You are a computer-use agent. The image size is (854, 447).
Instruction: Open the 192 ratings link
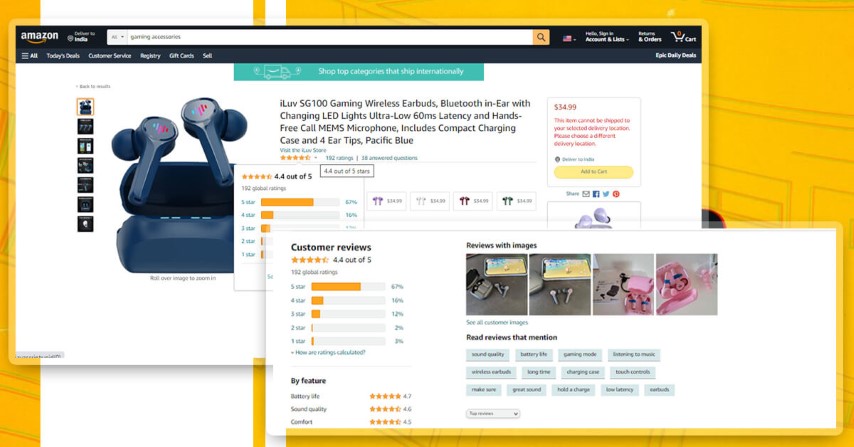(339, 158)
